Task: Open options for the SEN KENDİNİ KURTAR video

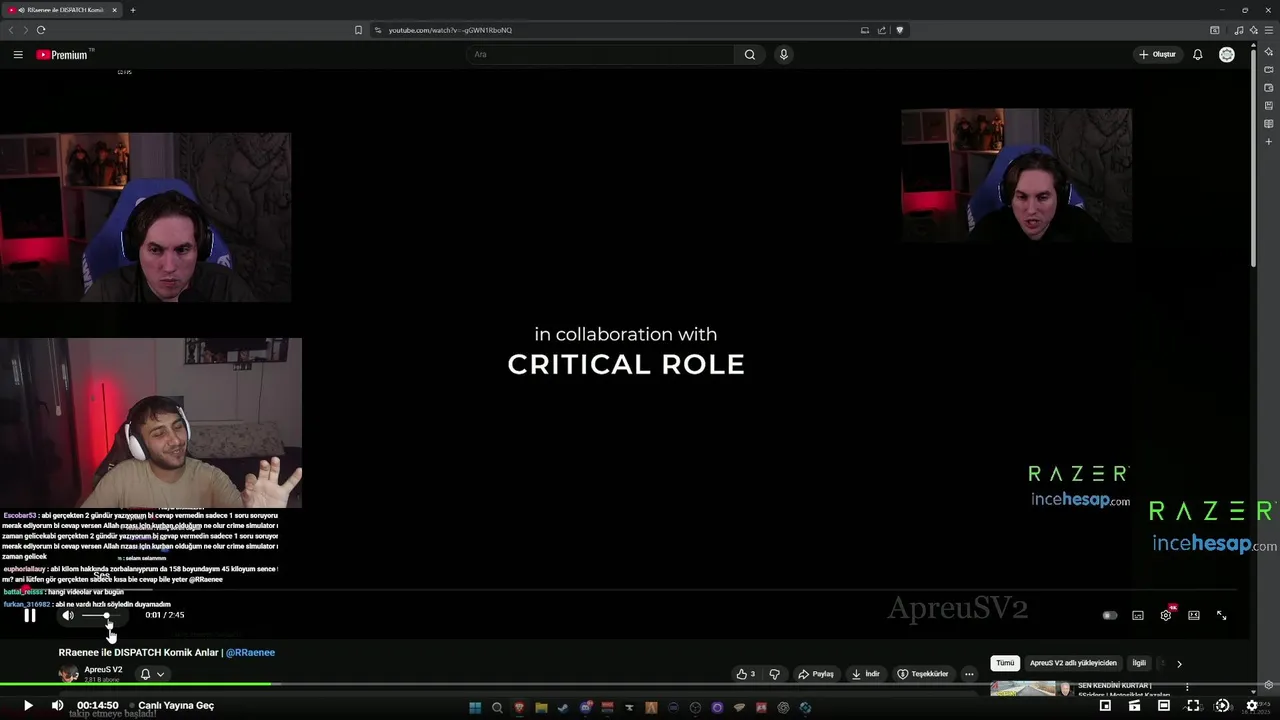Action: pos(1187,687)
